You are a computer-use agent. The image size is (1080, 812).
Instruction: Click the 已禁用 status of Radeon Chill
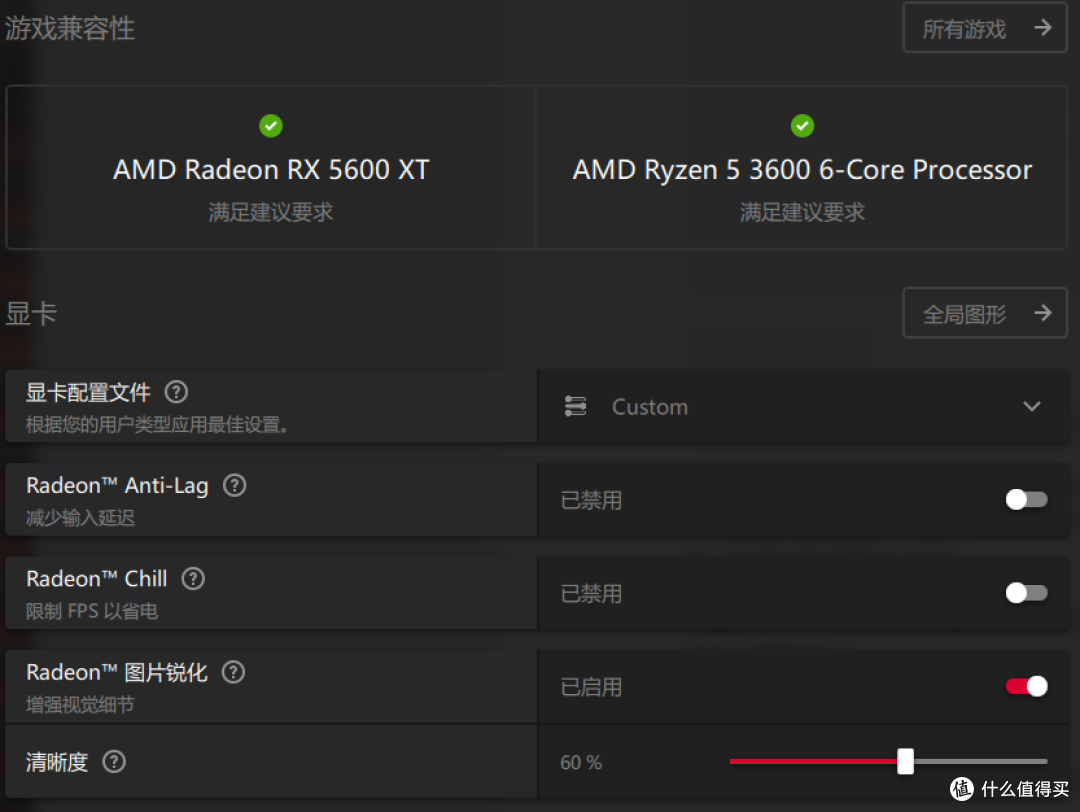click(x=591, y=594)
